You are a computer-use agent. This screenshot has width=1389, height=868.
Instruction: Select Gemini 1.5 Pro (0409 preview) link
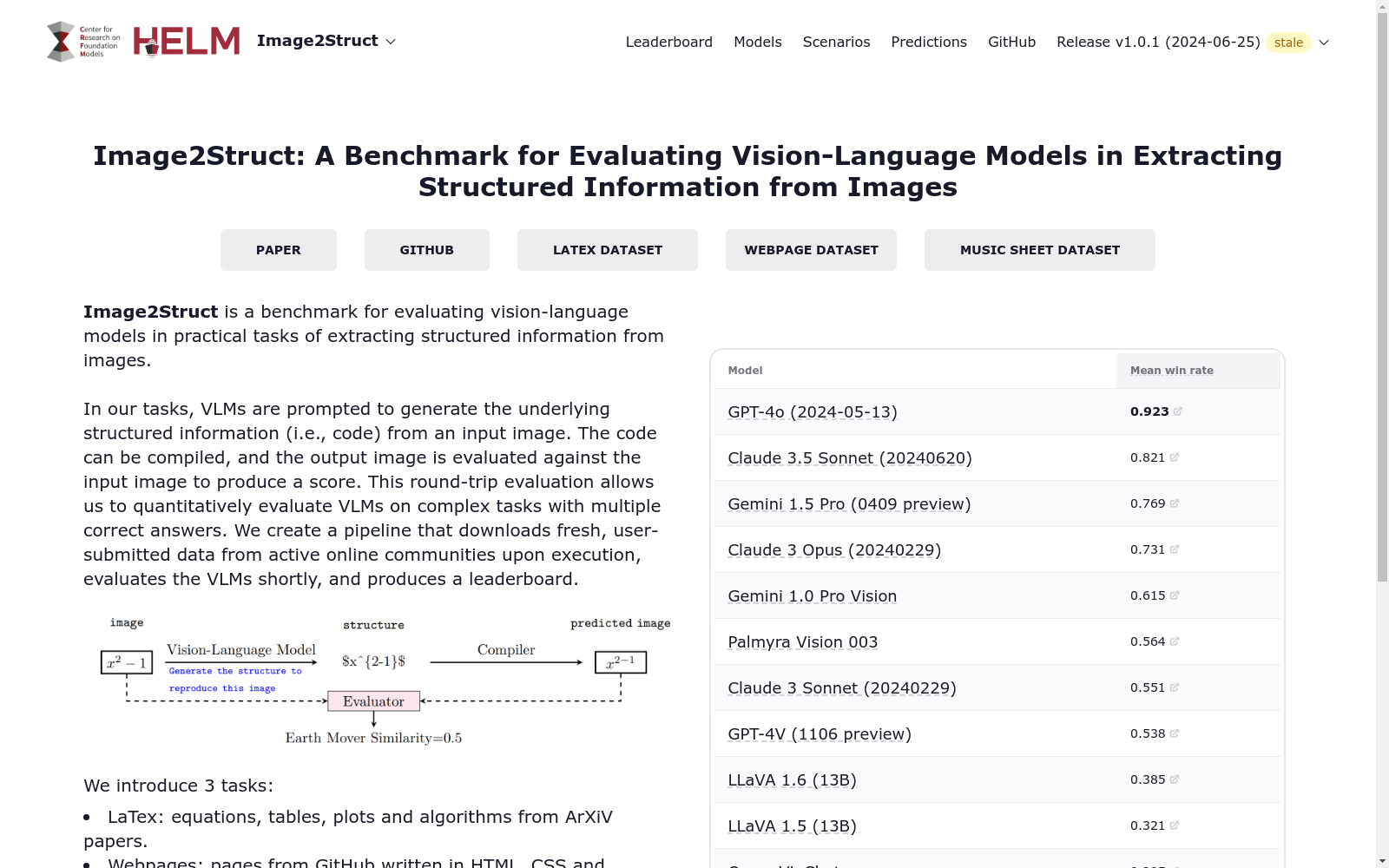click(849, 504)
